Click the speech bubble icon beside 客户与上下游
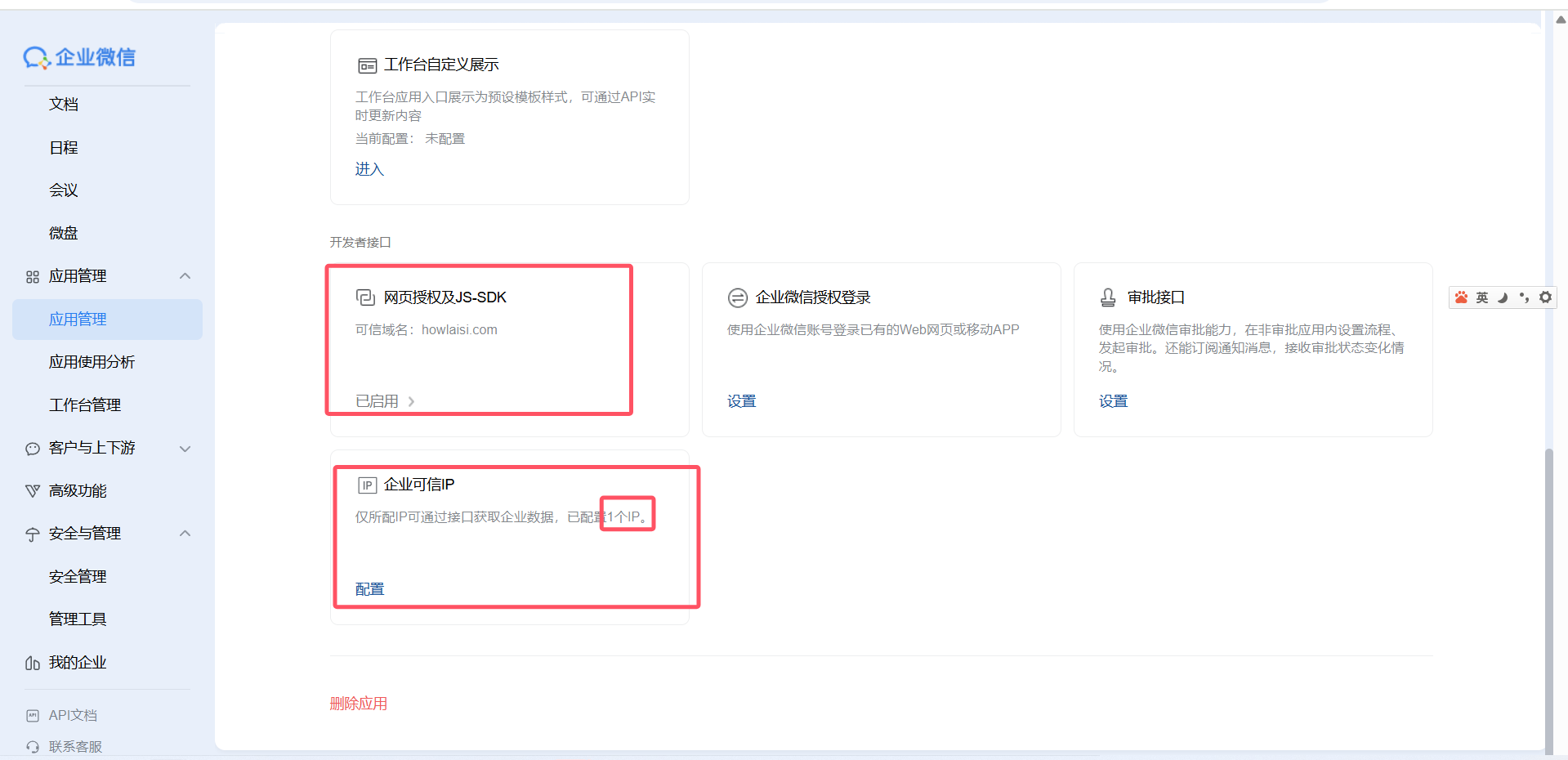Viewport: 1568px width, 760px height. pos(32,448)
